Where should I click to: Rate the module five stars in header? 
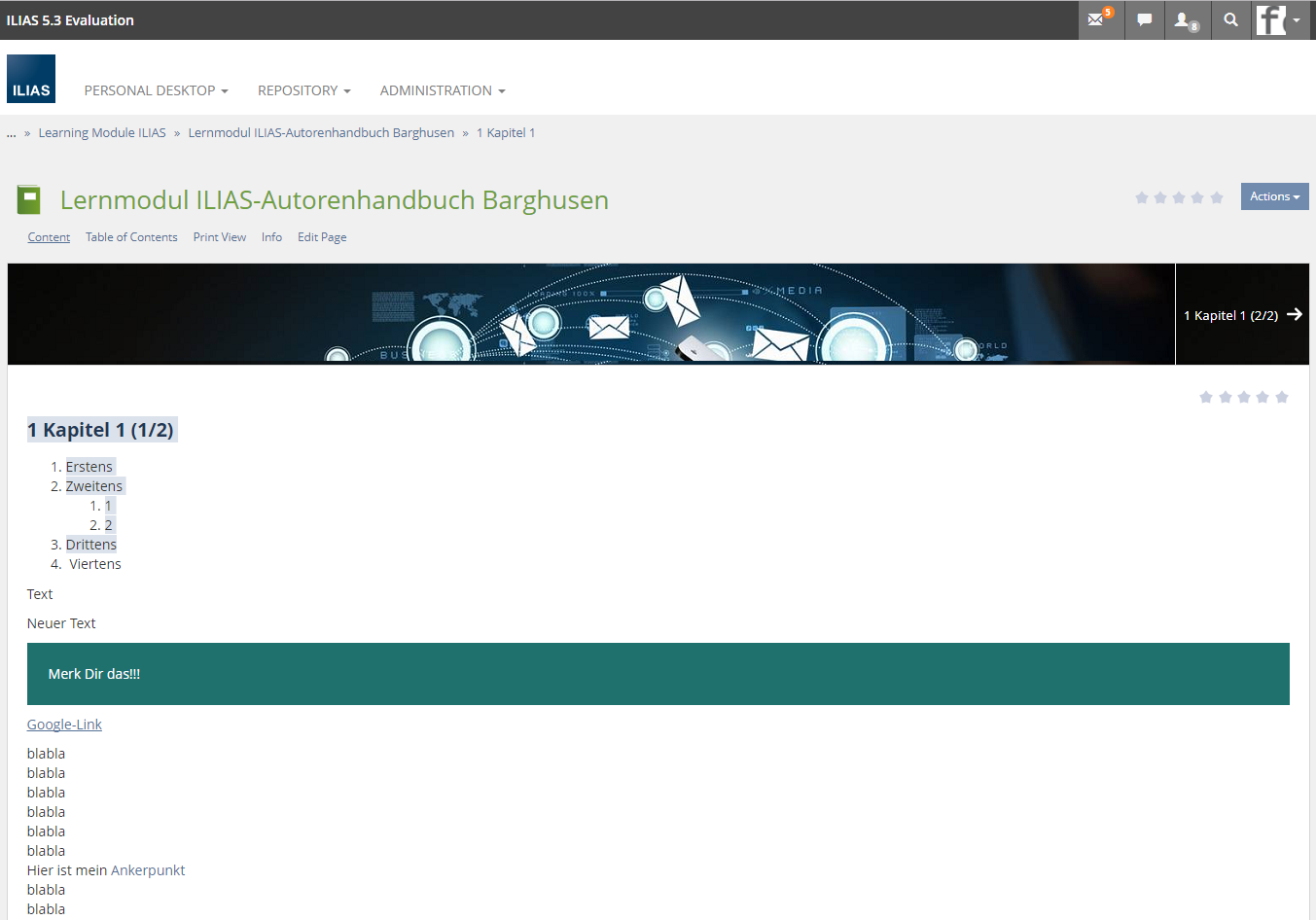pos(1217,197)
